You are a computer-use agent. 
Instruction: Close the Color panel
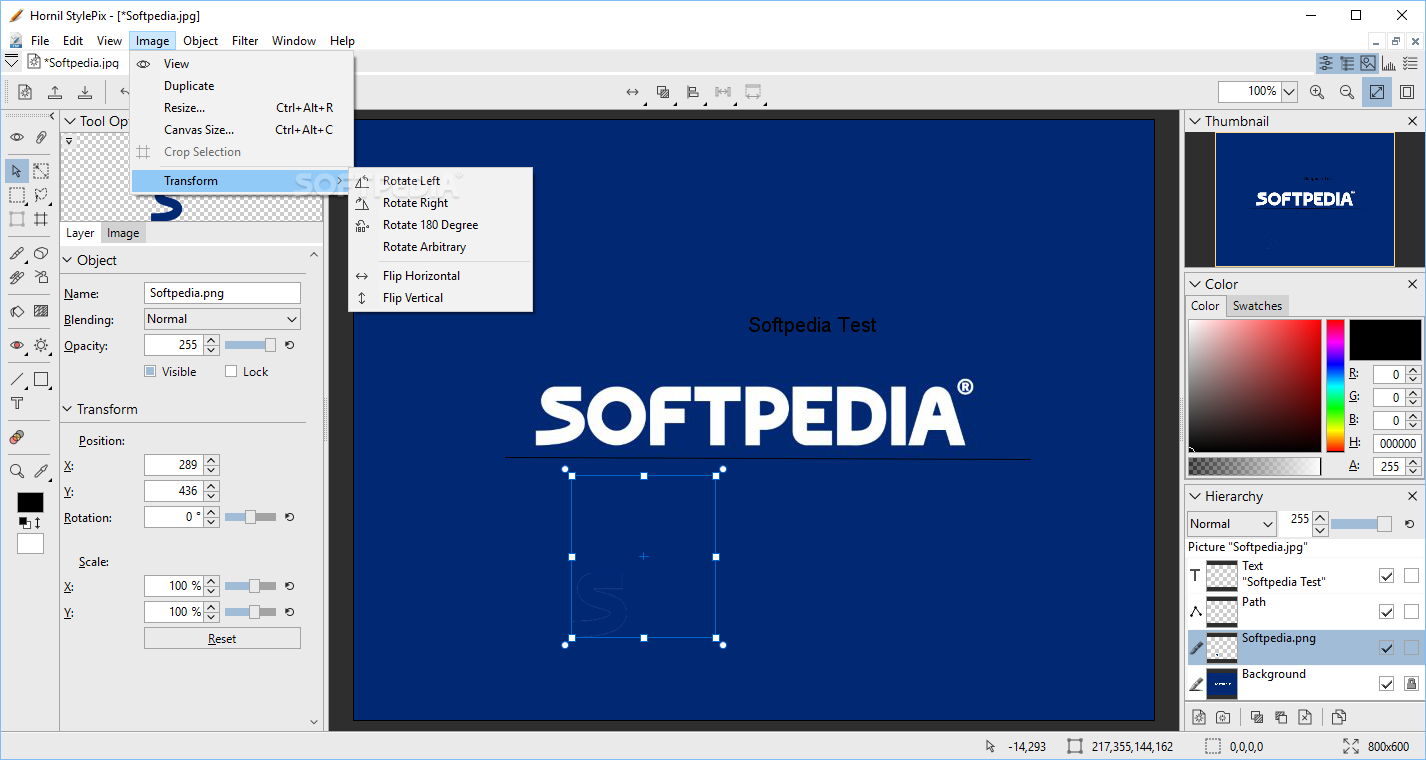tap(1412, 284)
